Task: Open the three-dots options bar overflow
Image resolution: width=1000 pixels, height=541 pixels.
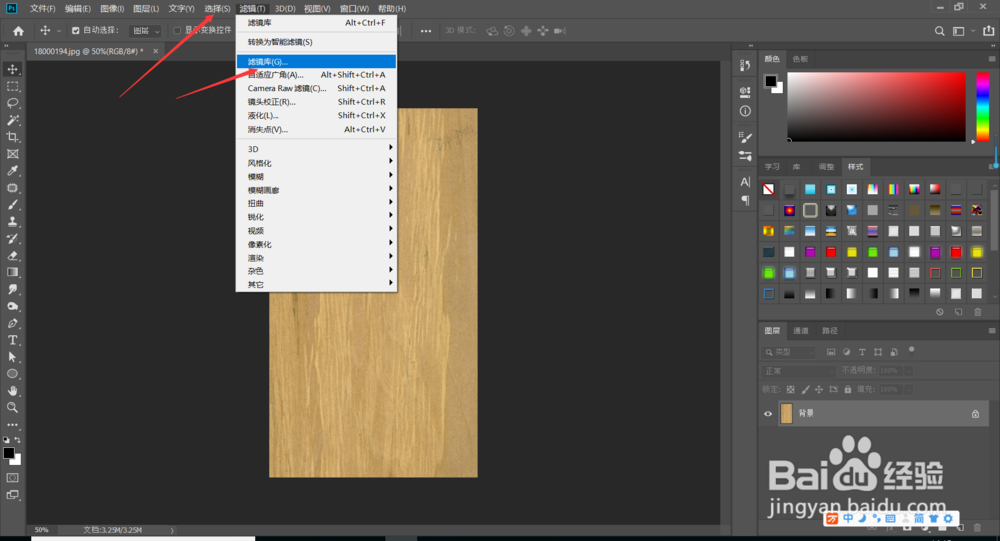Action: pos(426,31)
